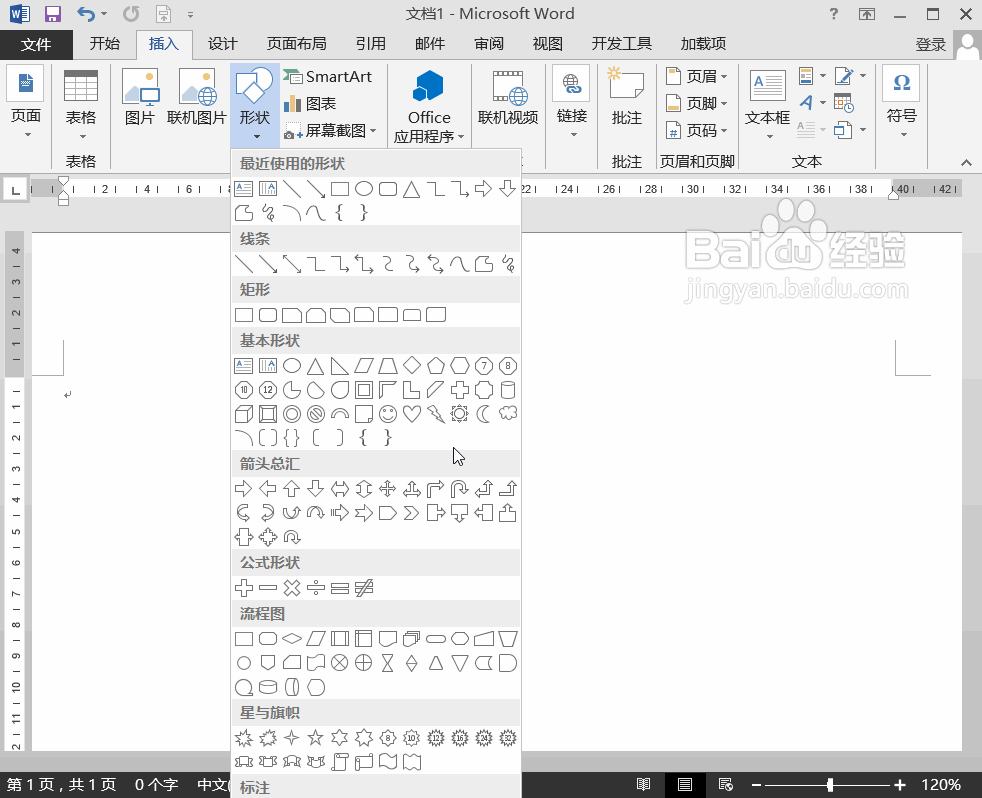Insert a picture with 图片 button
982x798 pixels.
click(x=140, y=97)
